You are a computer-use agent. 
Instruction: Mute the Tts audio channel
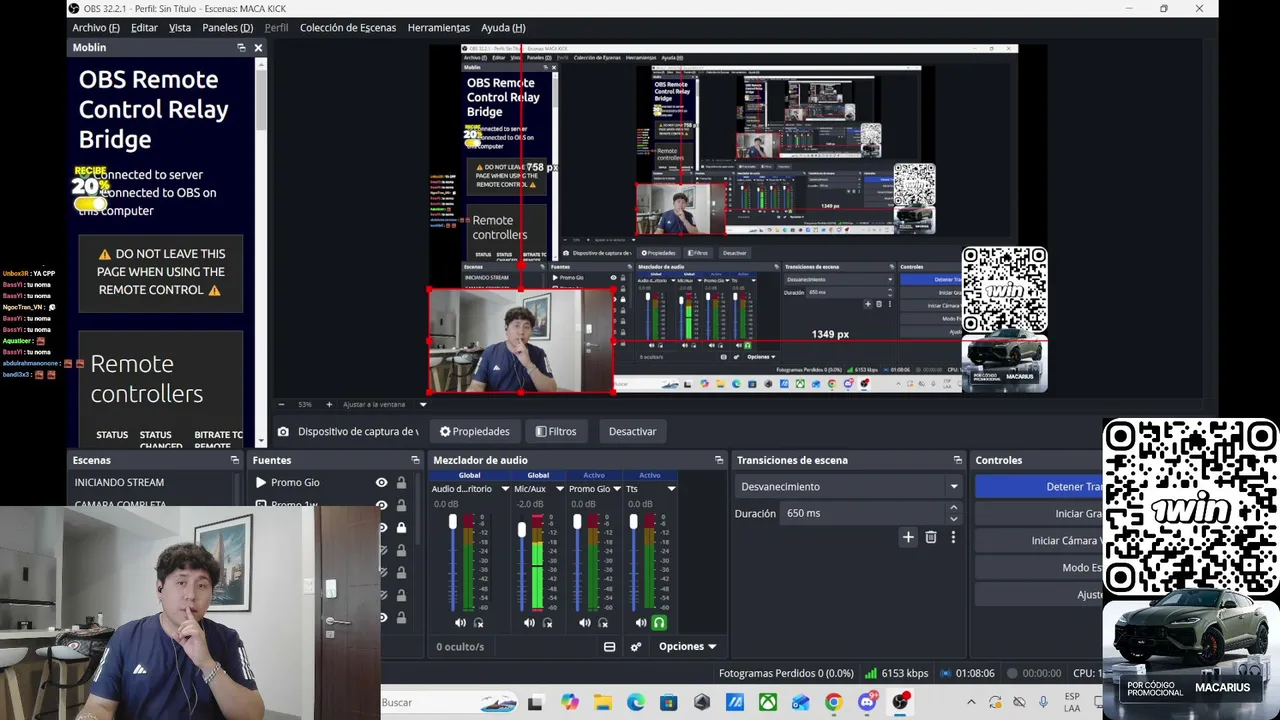coord(641,623)
